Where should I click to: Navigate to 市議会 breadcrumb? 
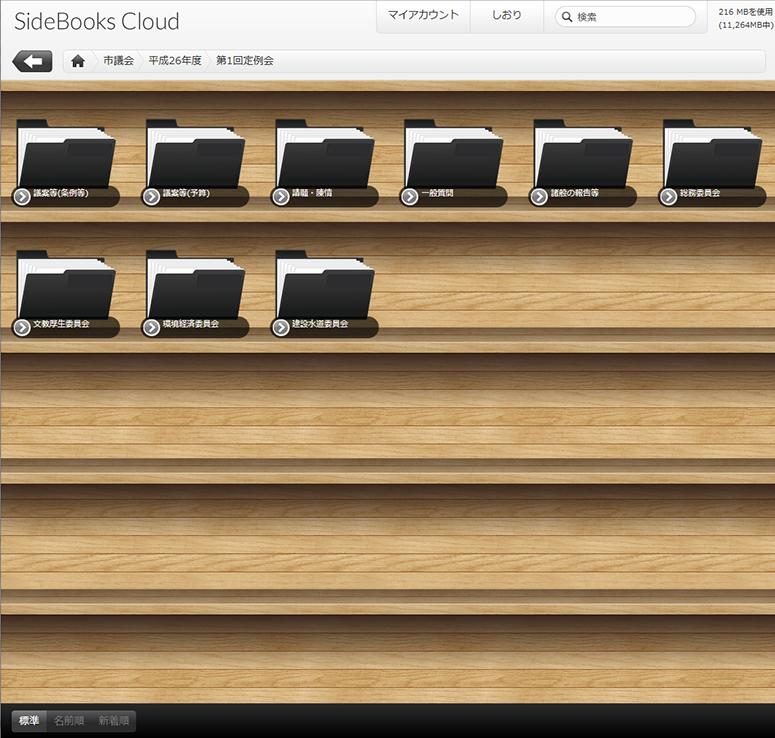[118, 62]
